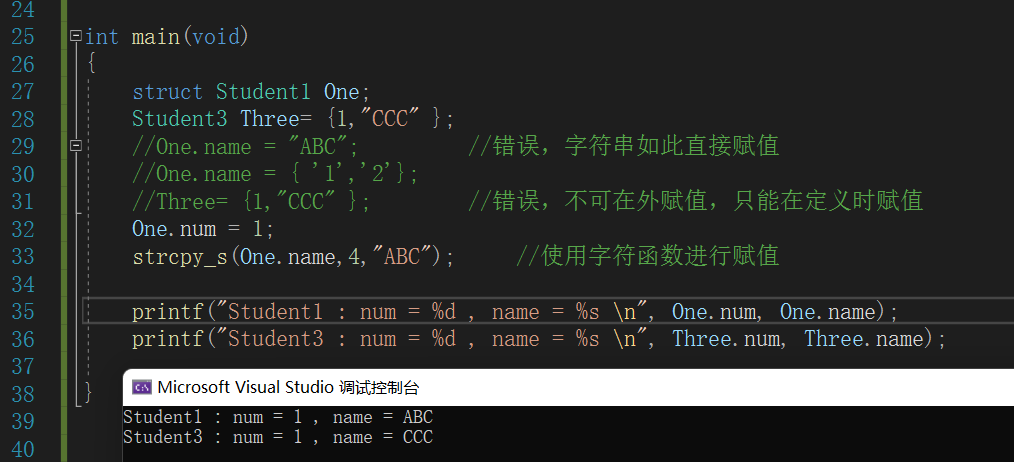
Task: Click the opening brace on line 26
Action: [x=91, y=64]
